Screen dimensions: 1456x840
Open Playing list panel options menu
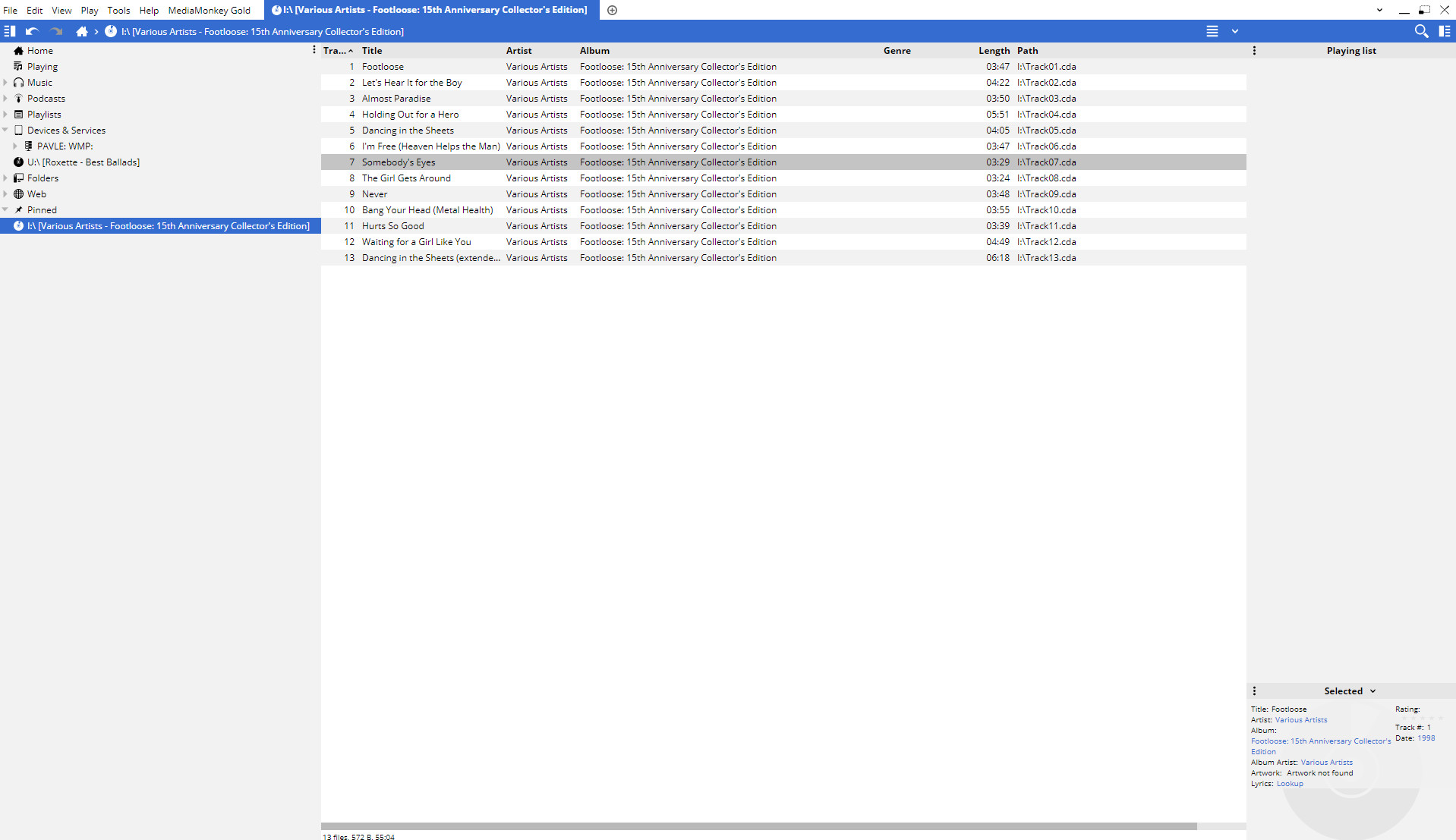(x=1254, y=51)
